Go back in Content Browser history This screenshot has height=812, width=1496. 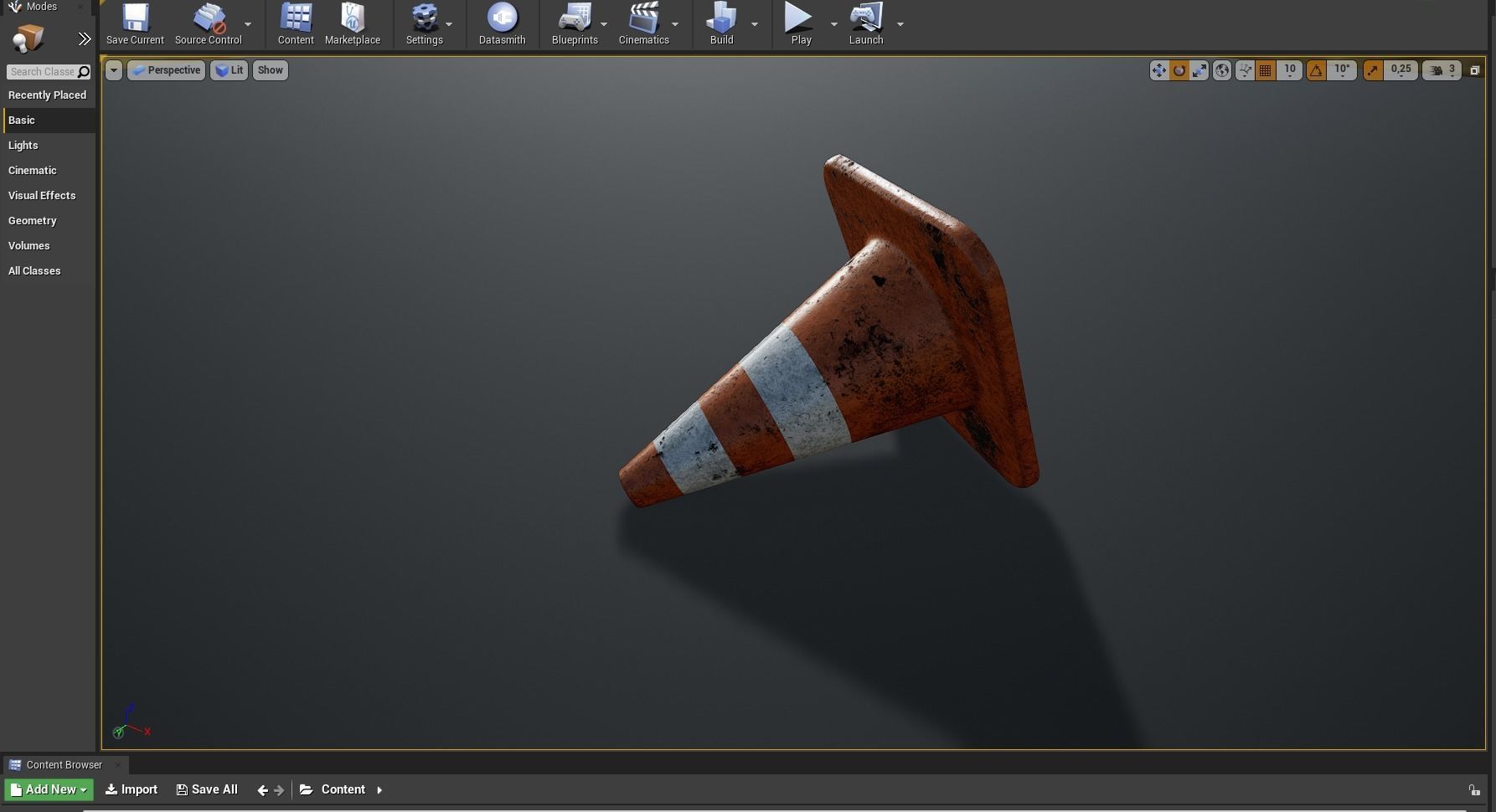tap(262, 790)
